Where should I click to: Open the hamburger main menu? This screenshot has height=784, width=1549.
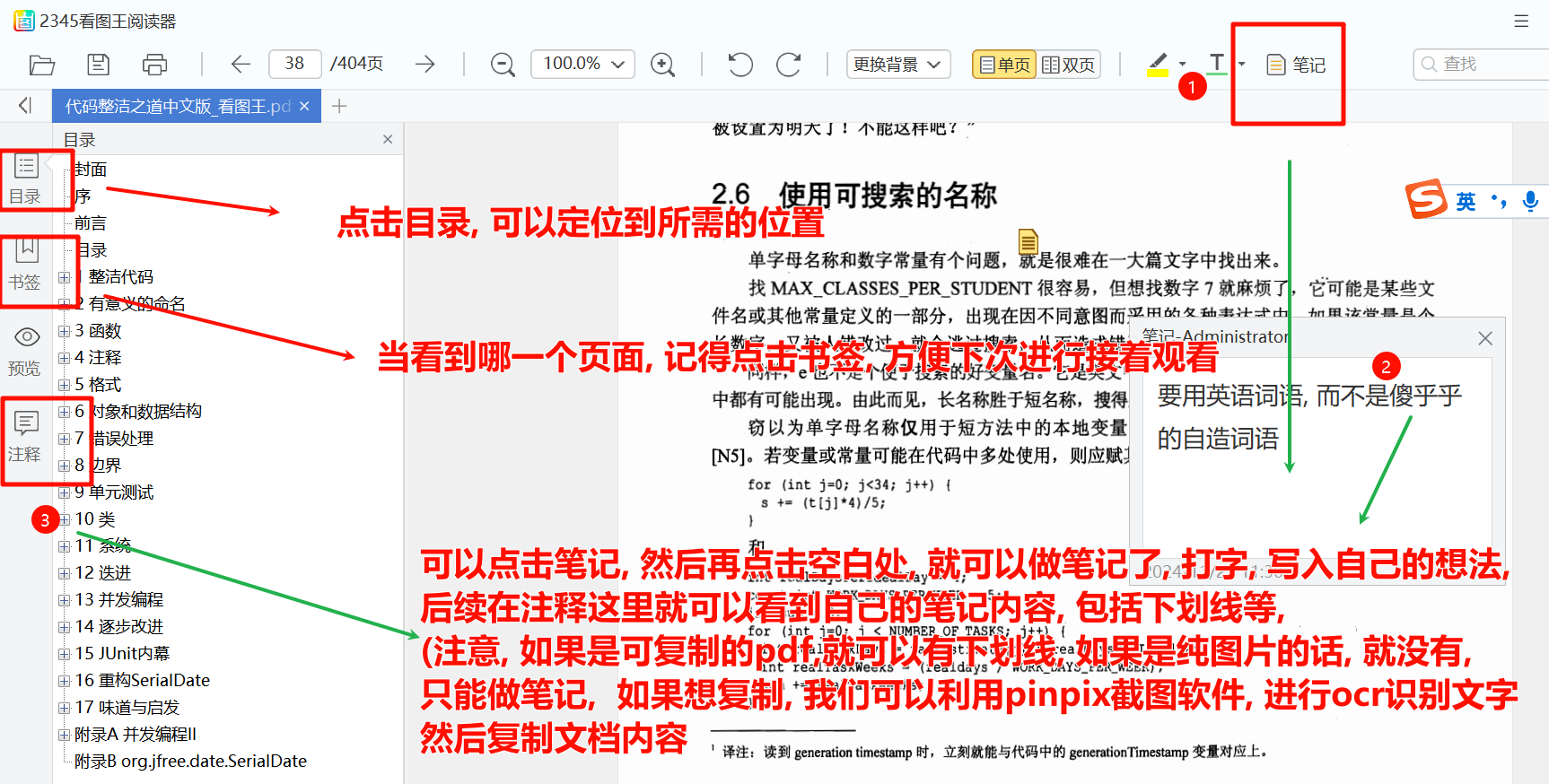(1521, 21)
